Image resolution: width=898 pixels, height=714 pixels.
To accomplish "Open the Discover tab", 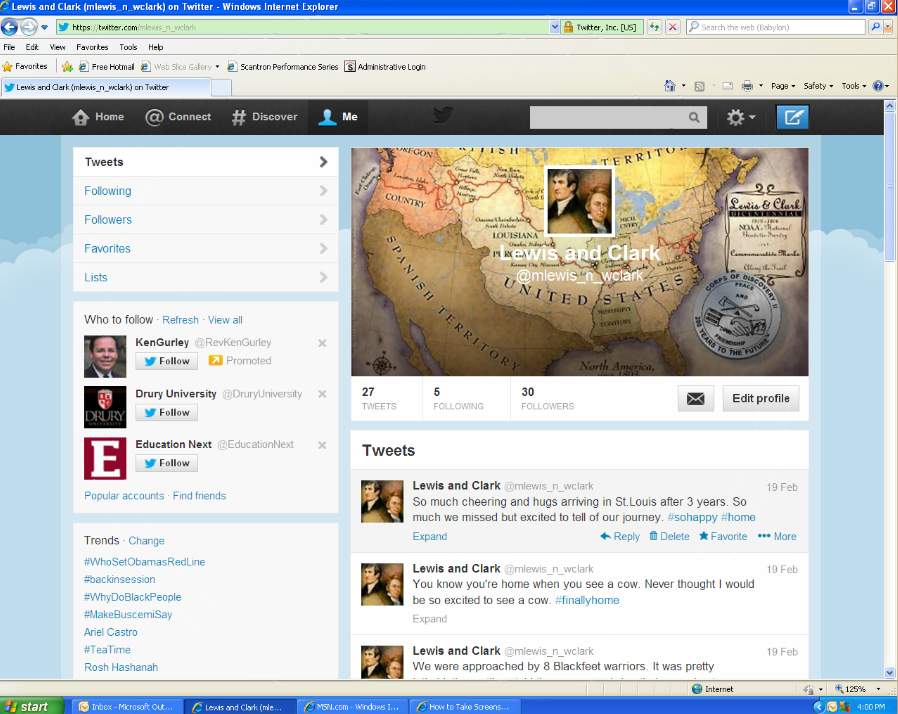I will pos(265,117).
